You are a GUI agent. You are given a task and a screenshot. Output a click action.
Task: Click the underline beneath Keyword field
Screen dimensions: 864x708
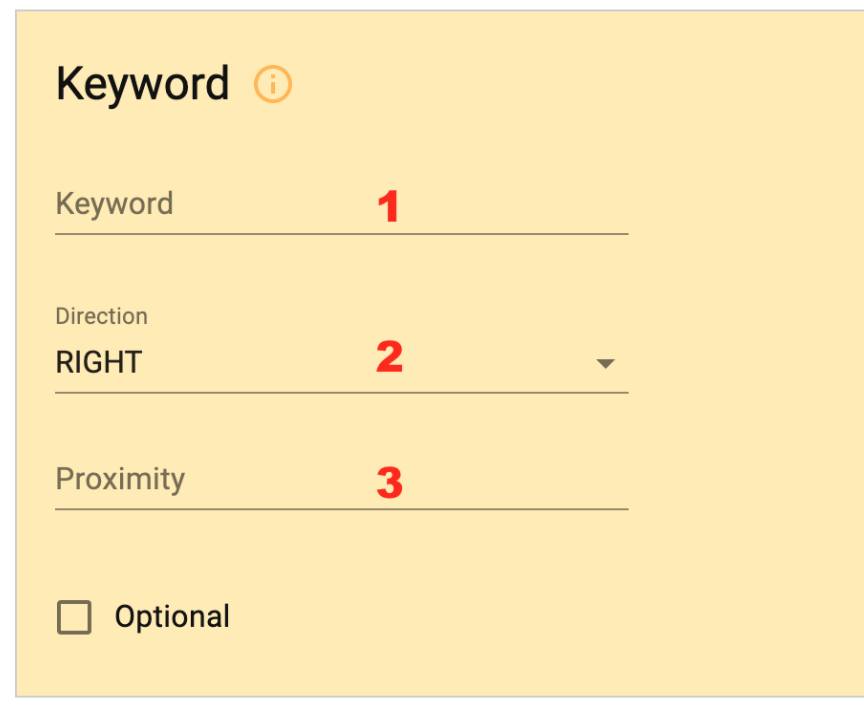pos(342,234)
